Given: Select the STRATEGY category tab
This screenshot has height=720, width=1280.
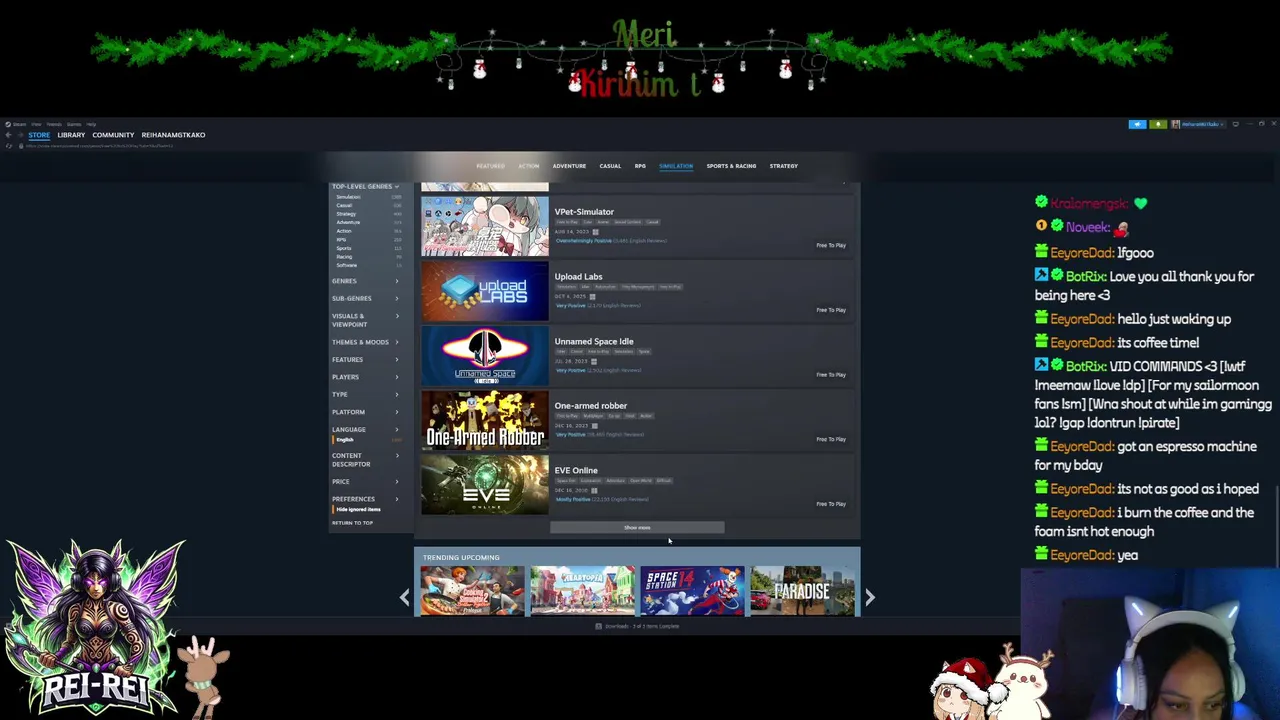Looking at the screenshot, I should point(784,166).
